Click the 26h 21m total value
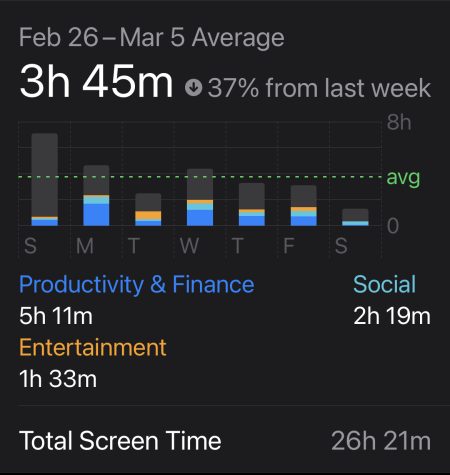The width and height of the screenshot is (450, 475). (381, 441)
